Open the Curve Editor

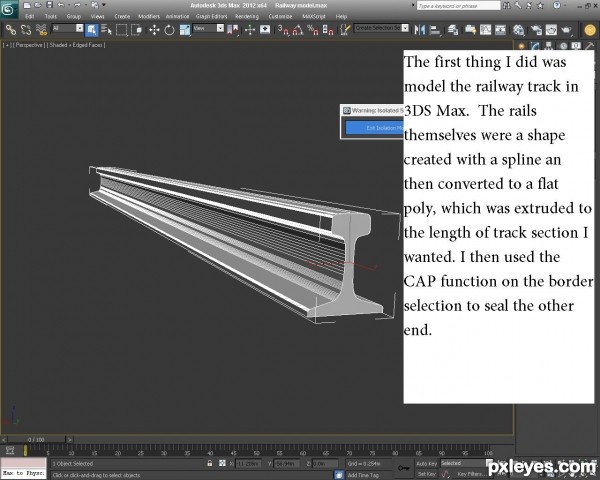485,30
